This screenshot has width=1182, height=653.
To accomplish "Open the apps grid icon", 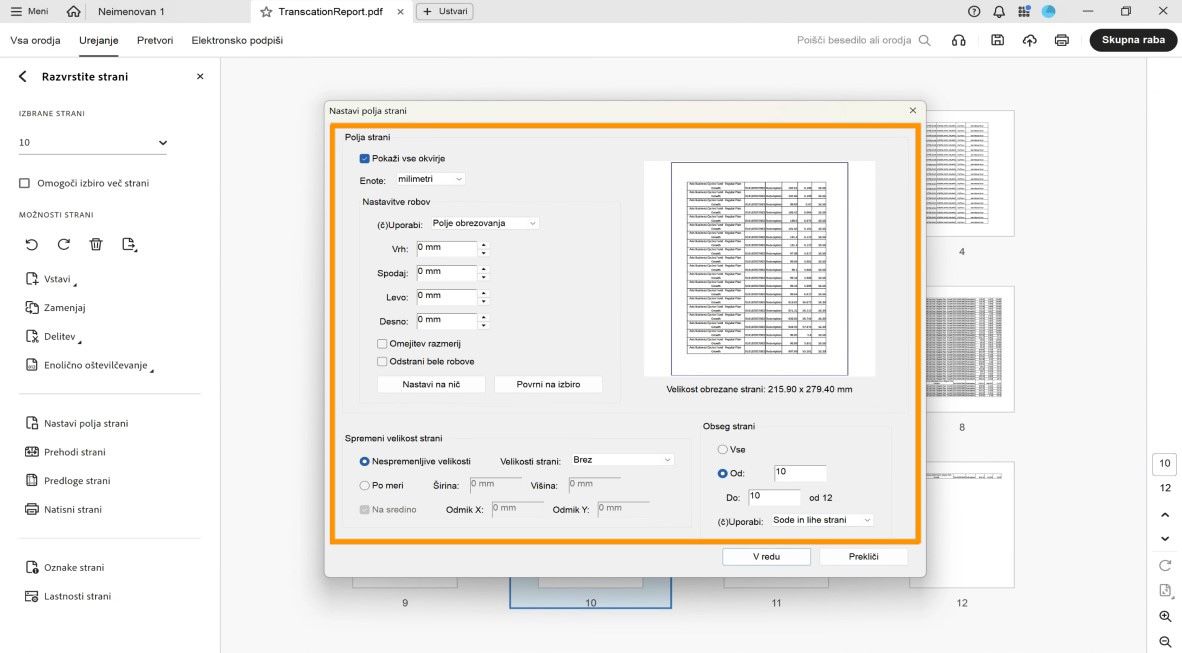I will pyautogui.click(x=1024, y=11).
